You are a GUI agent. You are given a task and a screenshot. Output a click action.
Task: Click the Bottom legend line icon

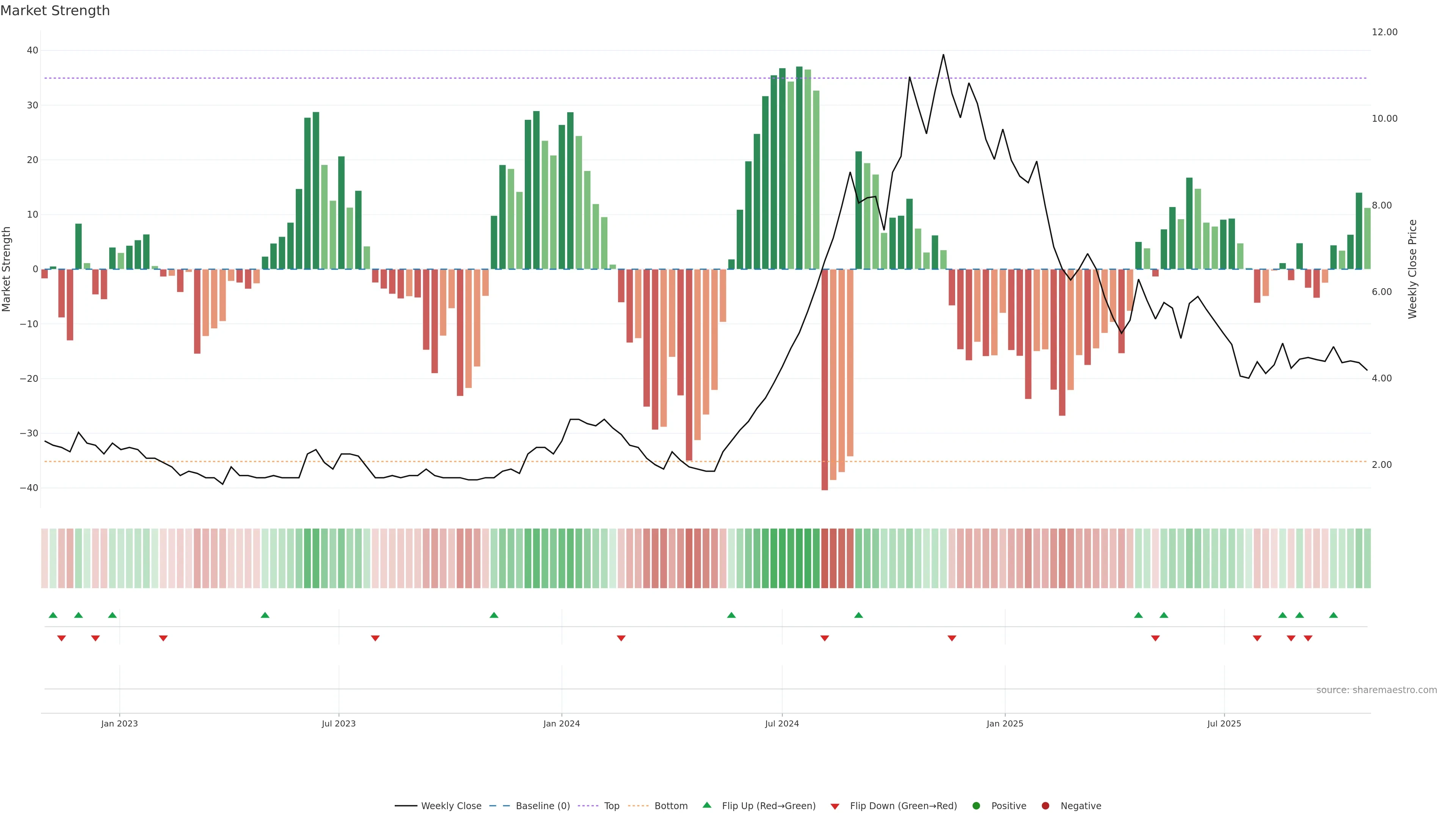pyautogui.click(x=638, y=806)
